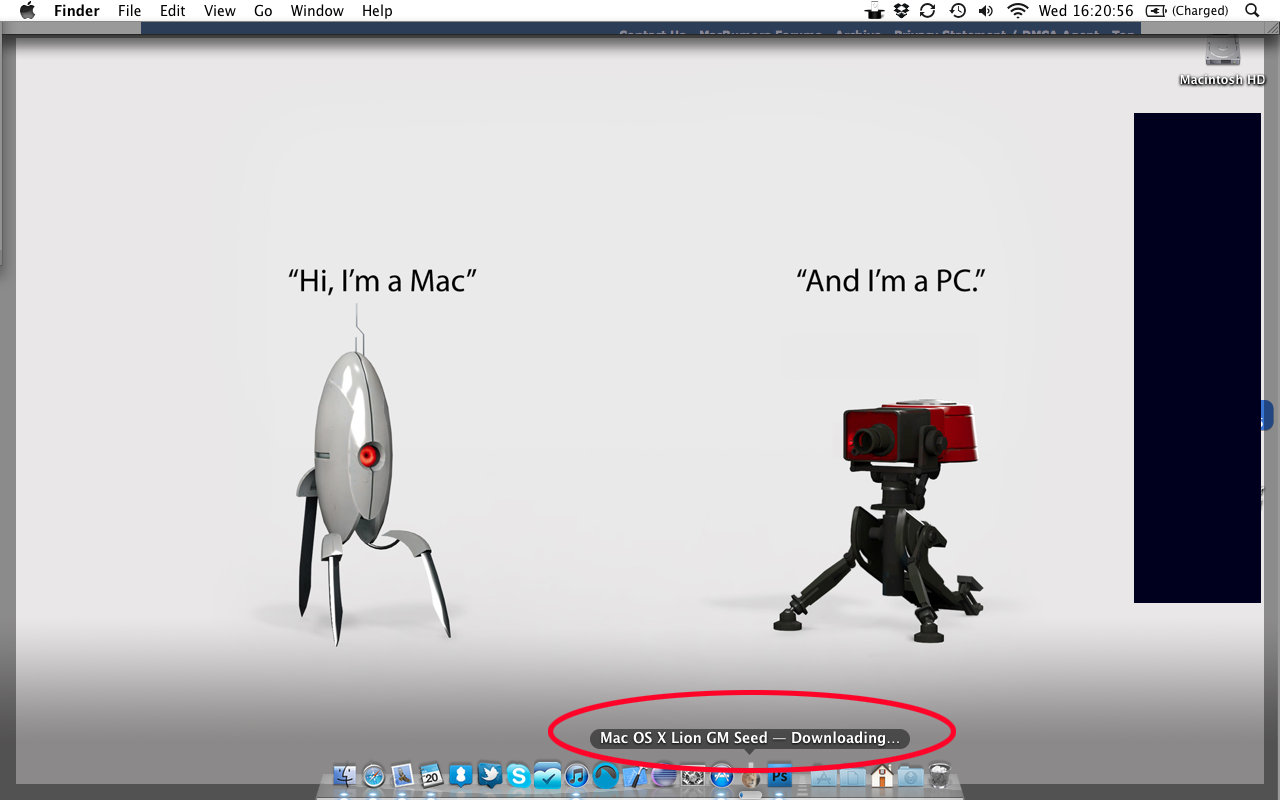This screenshot has height=800, width=1280.
Task: Click the Lion installer dock icon
Action: [x=750, y=778]
